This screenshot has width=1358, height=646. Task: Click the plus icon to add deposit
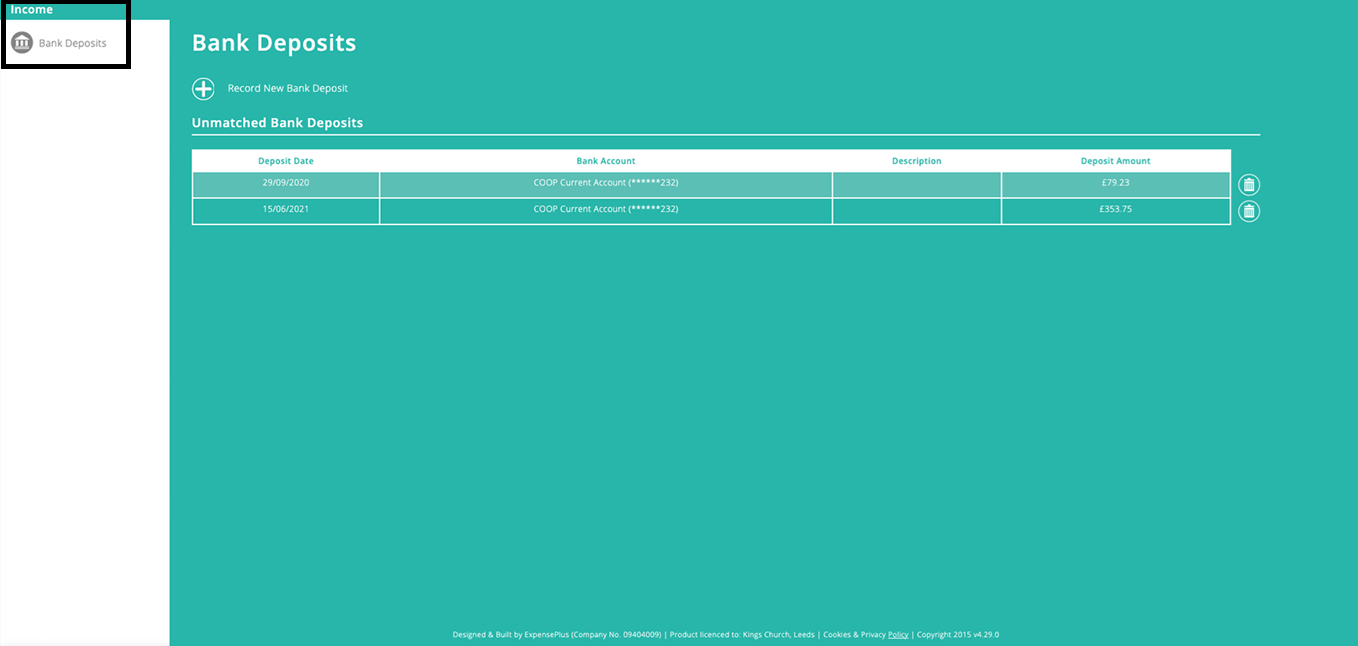[x=203, y=89]
